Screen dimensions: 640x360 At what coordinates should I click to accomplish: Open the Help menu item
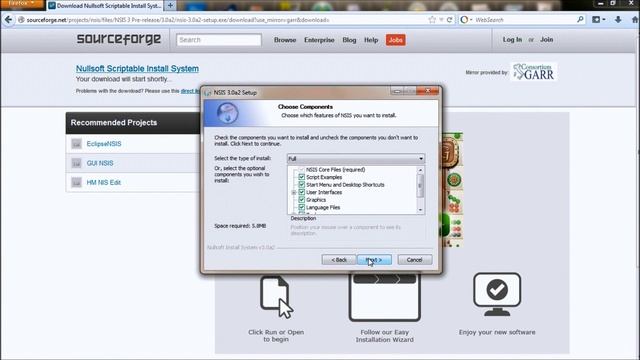pos(371,40)
